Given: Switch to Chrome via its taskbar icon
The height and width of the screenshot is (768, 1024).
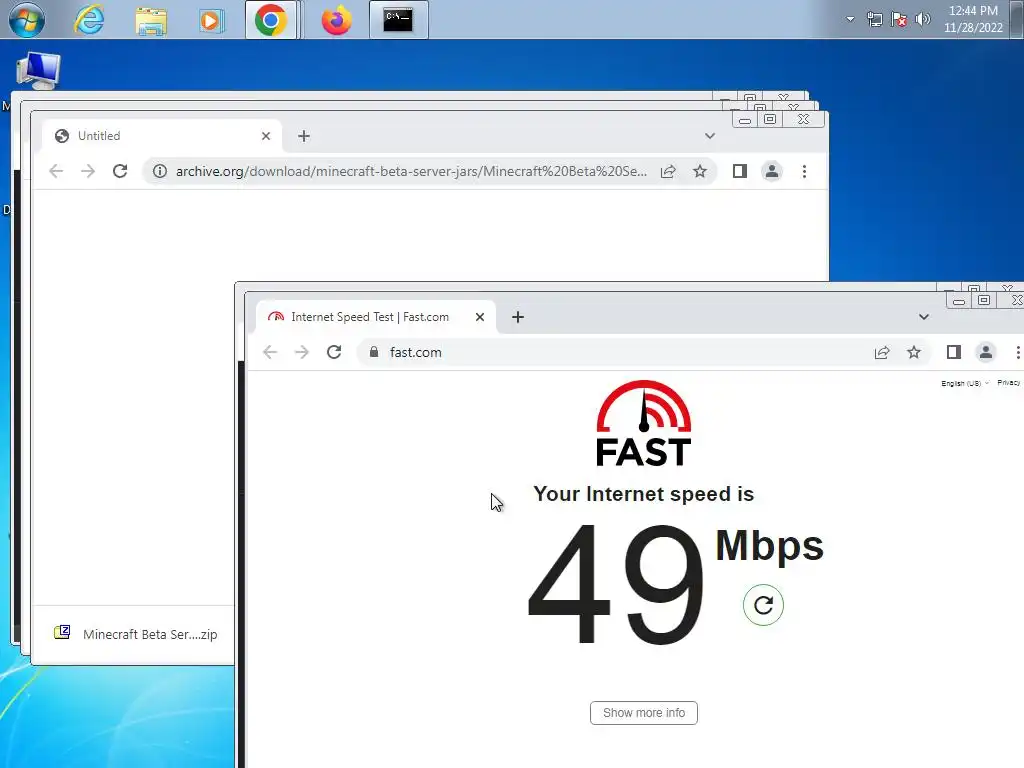Looking at the screenshot, I should coord(271,20).
